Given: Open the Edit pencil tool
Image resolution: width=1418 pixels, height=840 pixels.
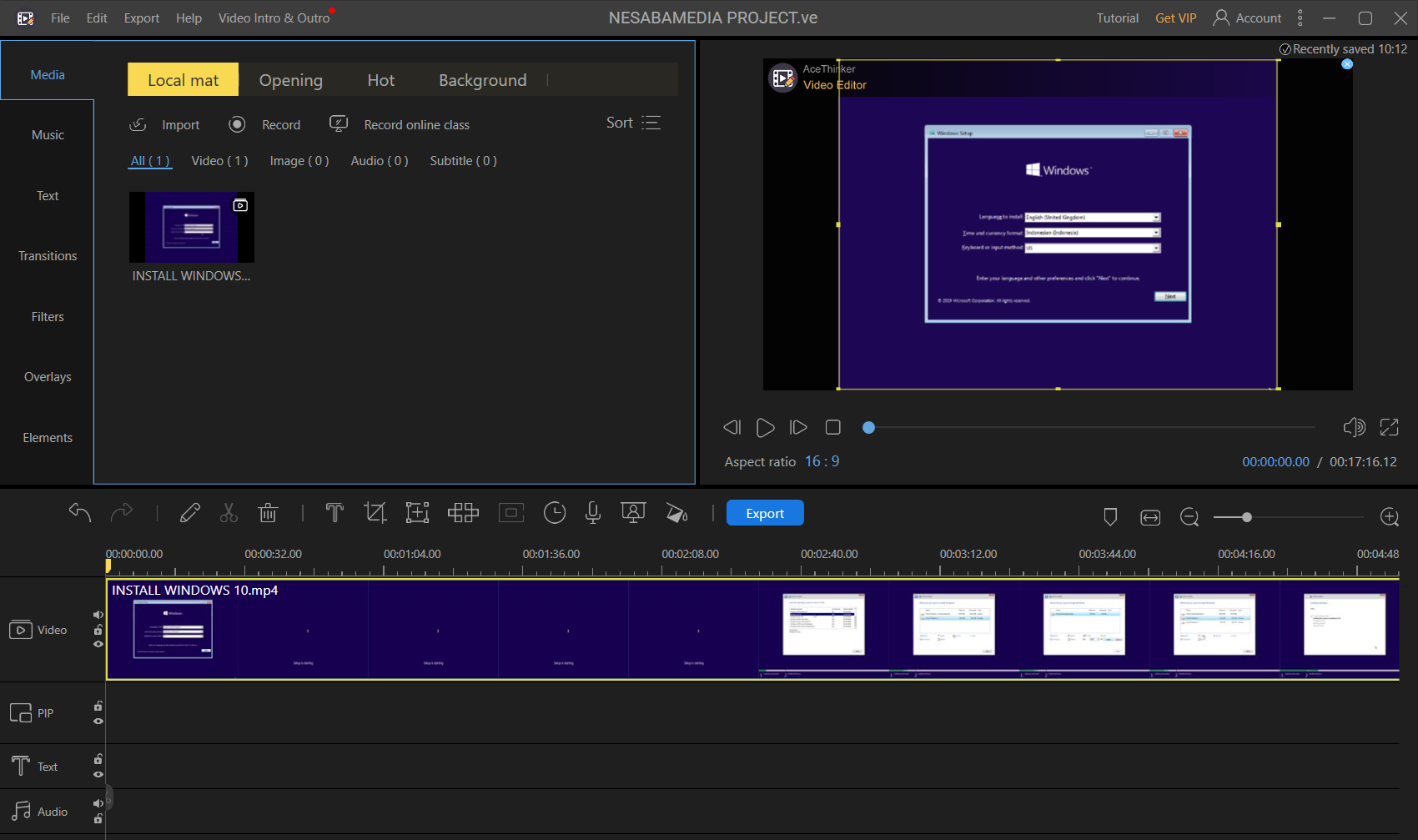Looking at the screenshot, I should click(190, 512).
